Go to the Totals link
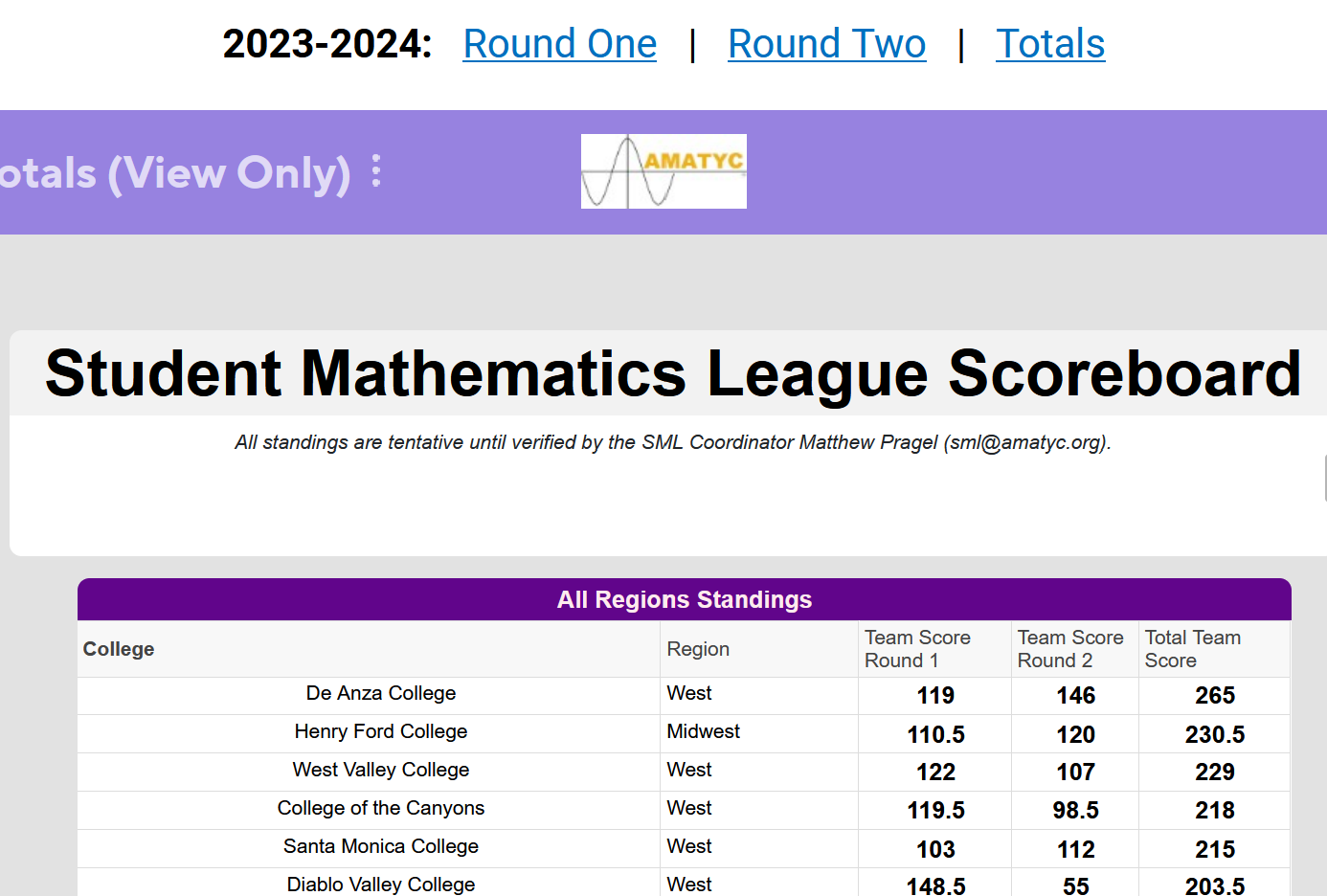The image size is (1327, 896). point(1049,44)
